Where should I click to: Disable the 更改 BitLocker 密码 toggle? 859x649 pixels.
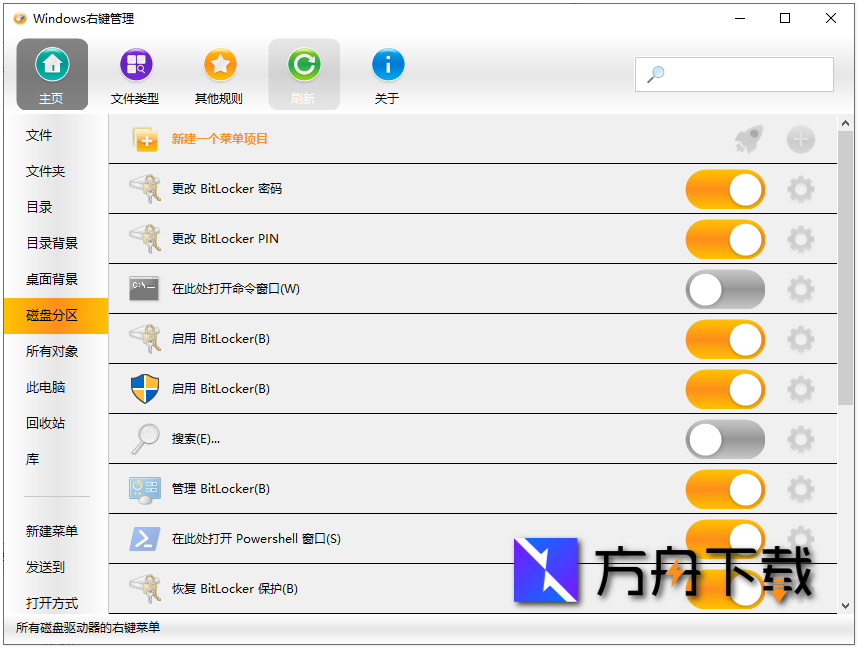pyautogui.click(x=725, y=189)
